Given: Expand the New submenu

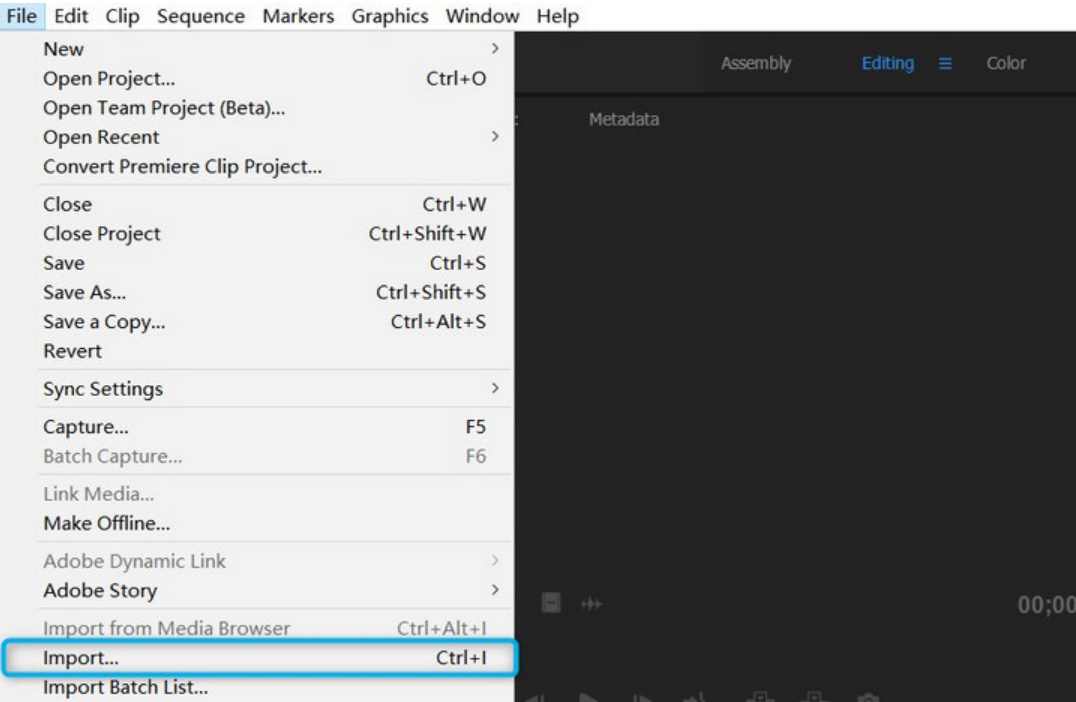Looking at the screenshot, I should [274, 49].
